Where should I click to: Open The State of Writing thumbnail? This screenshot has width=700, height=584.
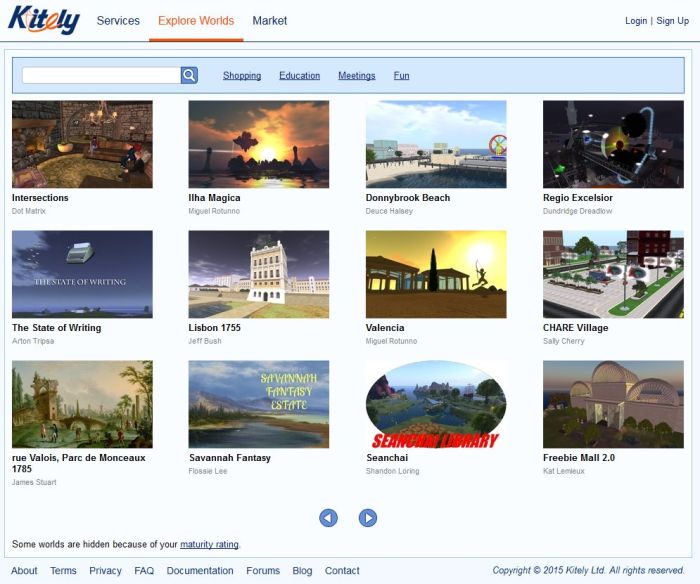82,274
